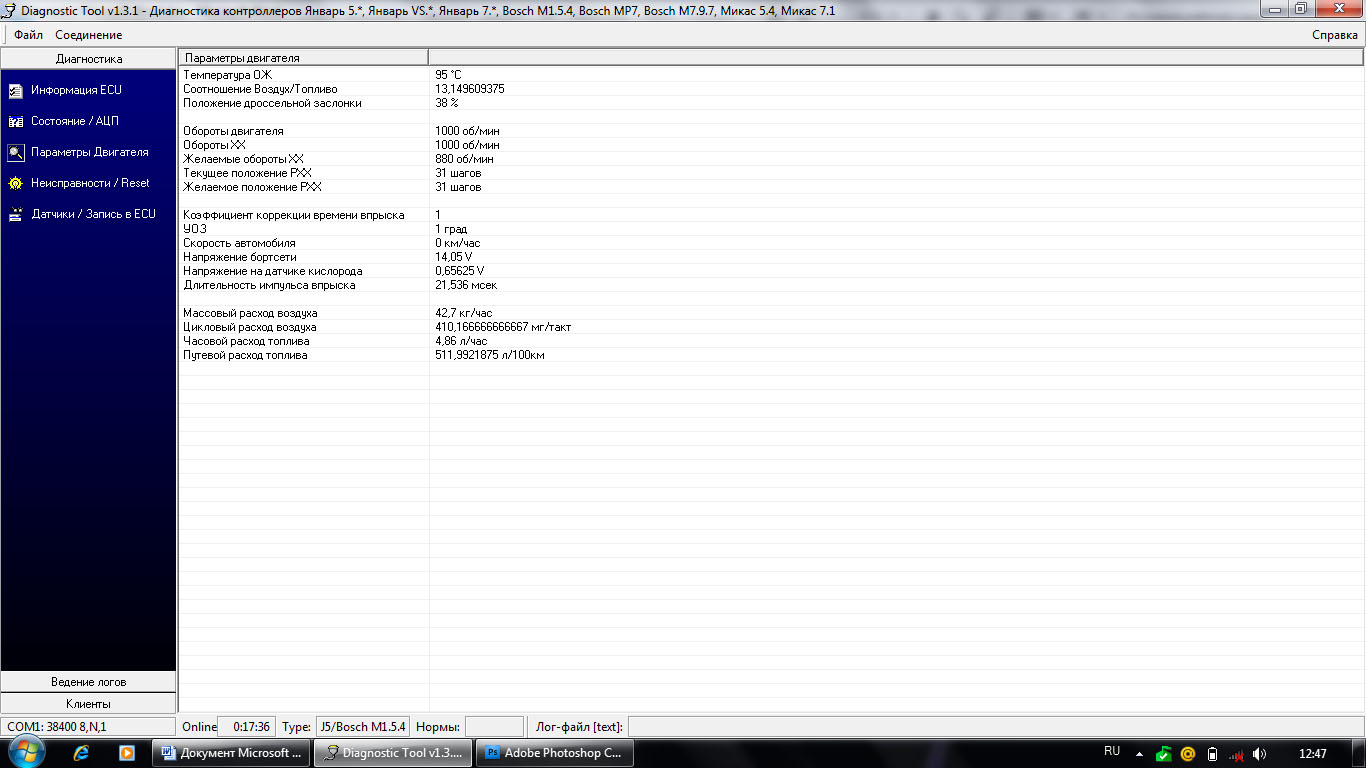Viewport: 1366px width, 768px height.
Task: Select the Температура ОЖ row
Action: click(771, 75)
